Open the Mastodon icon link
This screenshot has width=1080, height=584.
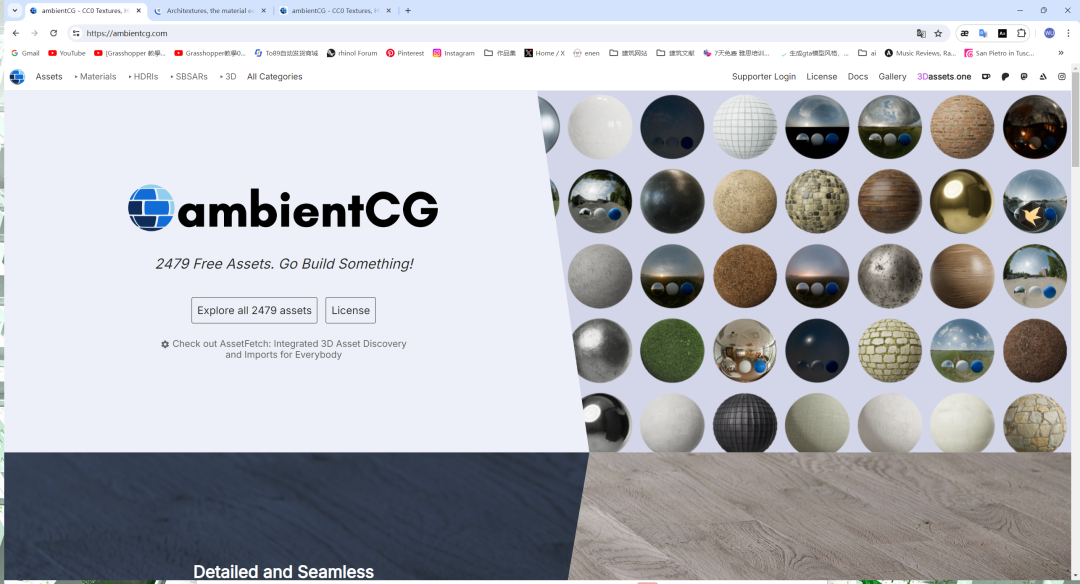[x=1024, y=76]
